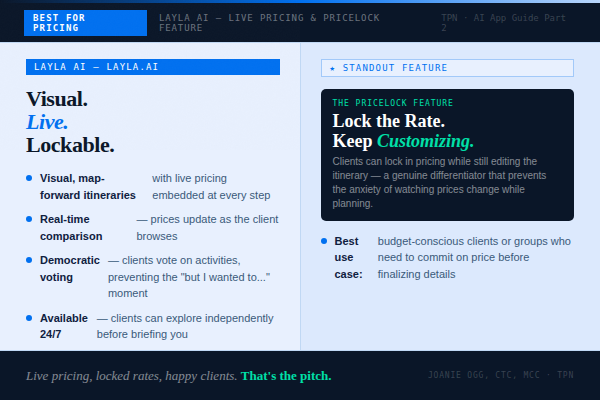Viewport: 600px width, 400px height.
Task: Click 'Visual, map-forward itineraries' bold text
Action: [x=88, y=187]
